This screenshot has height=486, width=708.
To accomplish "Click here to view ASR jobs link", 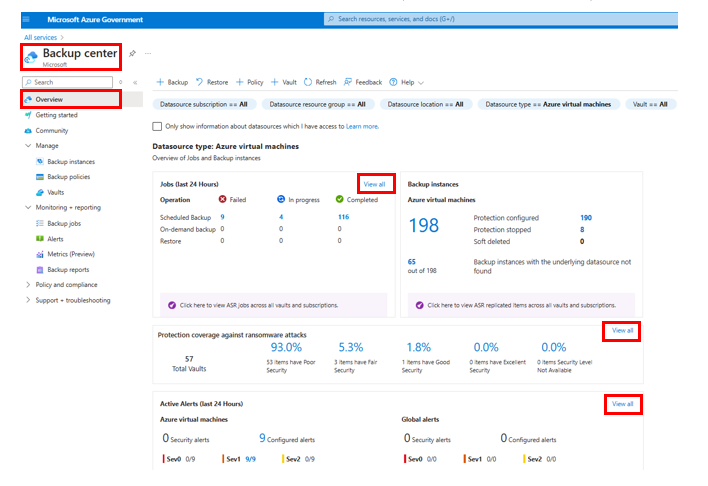I will click(x=259, y=305).
